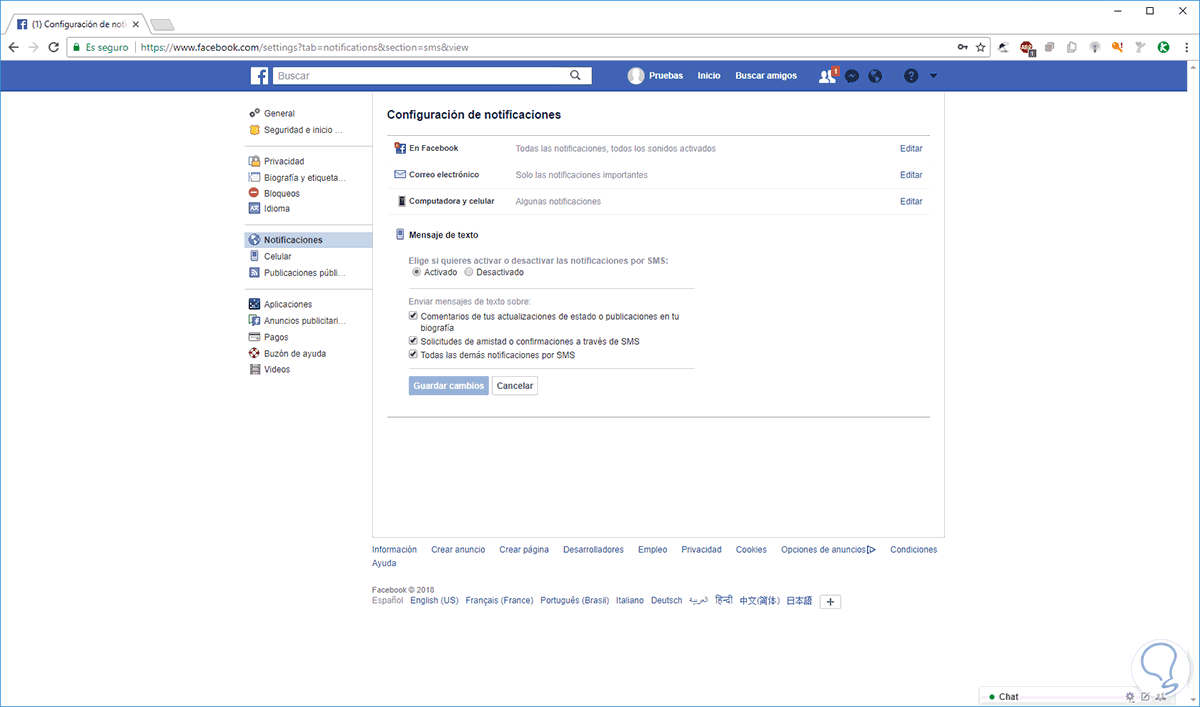Switch language to Deutsch
Viewport: 1200px width, 707px height.
coord(666,601)
